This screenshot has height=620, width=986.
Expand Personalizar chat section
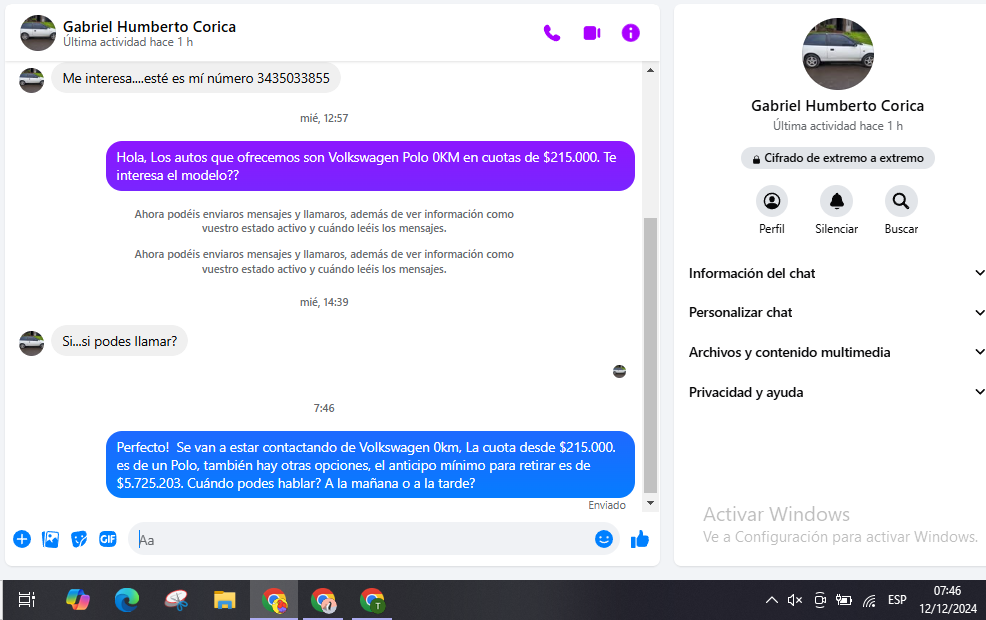pos(836,313)
